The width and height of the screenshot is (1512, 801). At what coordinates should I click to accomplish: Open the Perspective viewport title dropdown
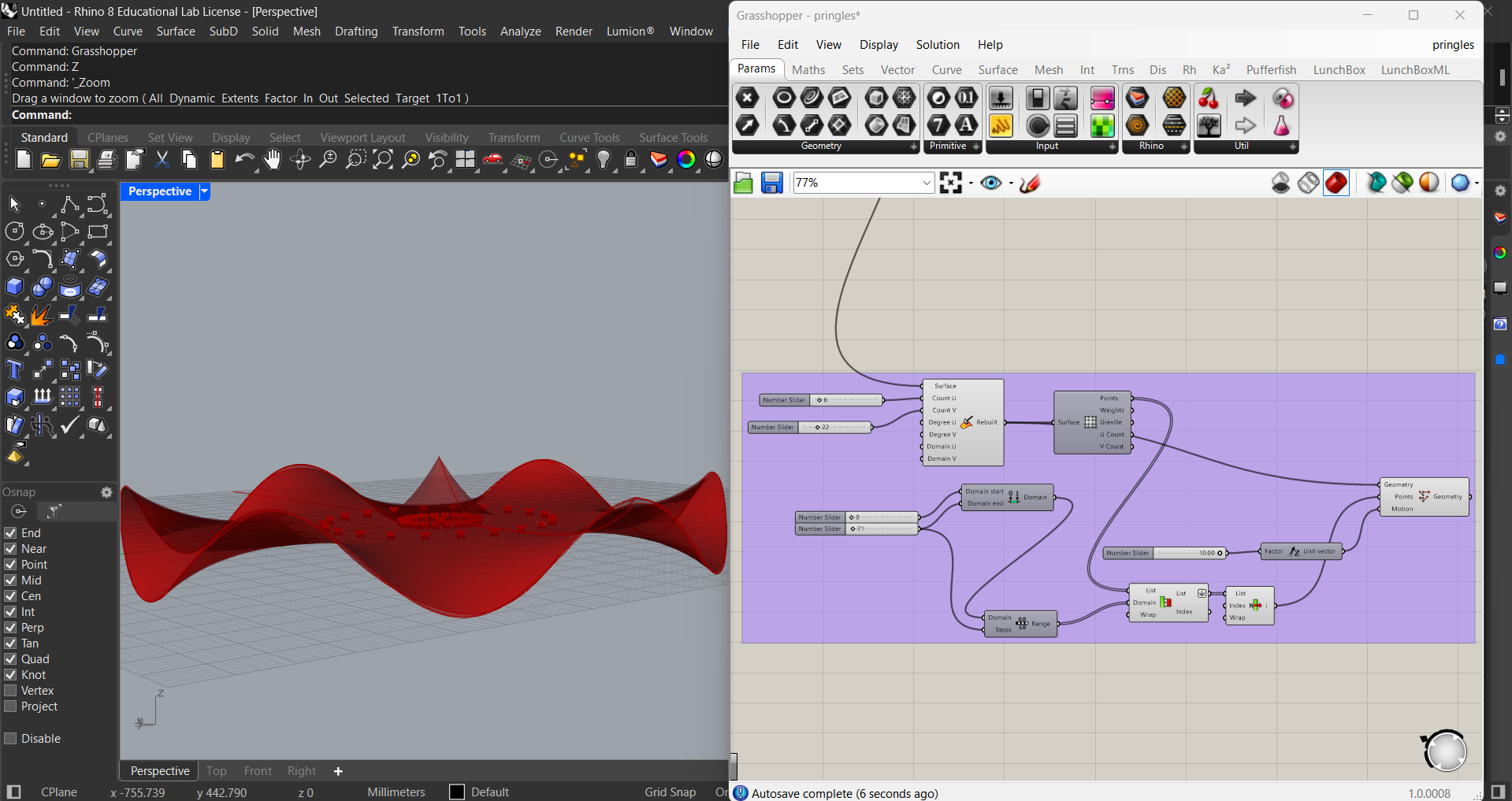(x=203, y=191)
